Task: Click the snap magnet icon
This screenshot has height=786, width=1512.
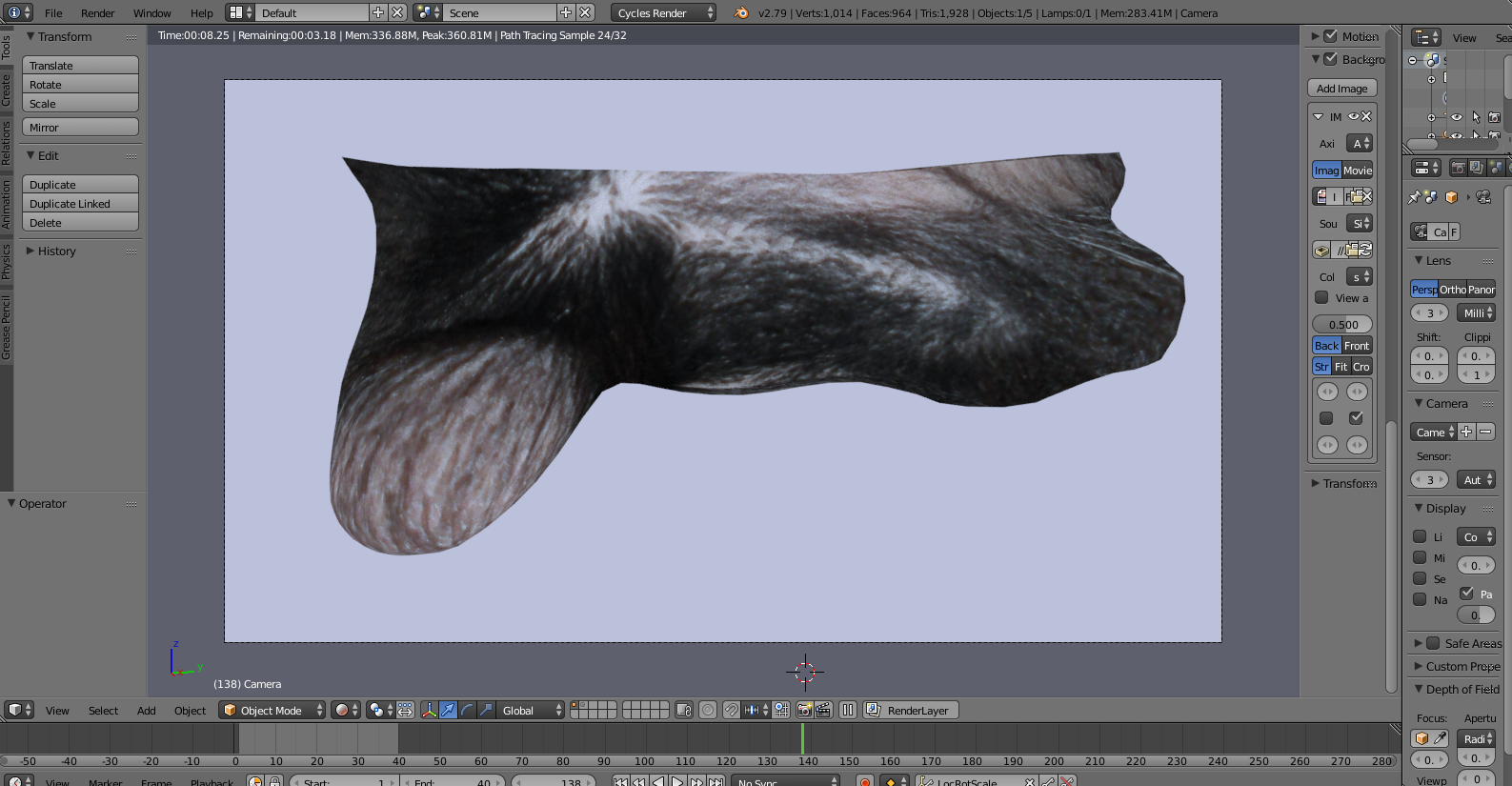Action: 731,710
